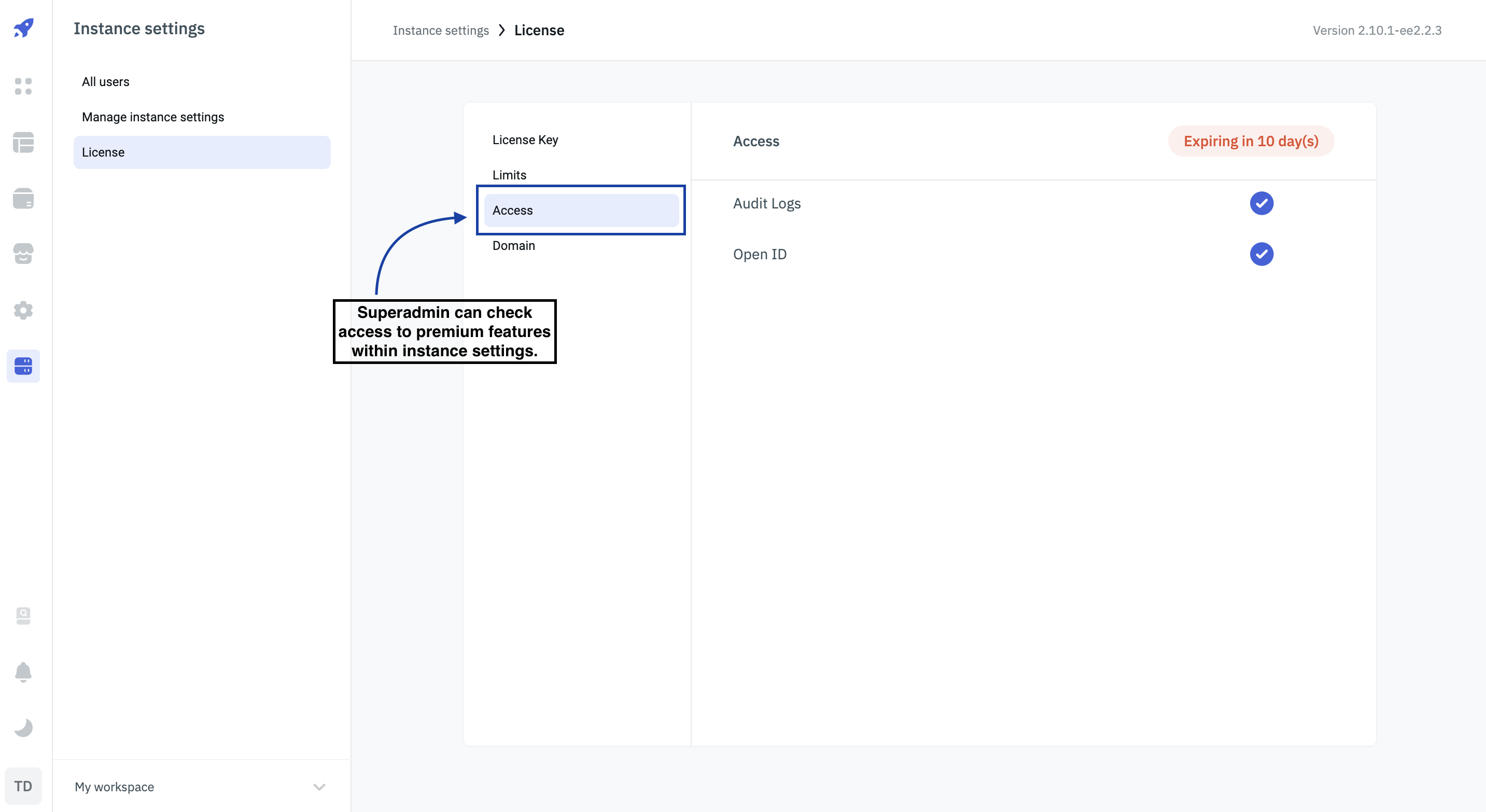Open workspace settings gear icon

(23, 310)
